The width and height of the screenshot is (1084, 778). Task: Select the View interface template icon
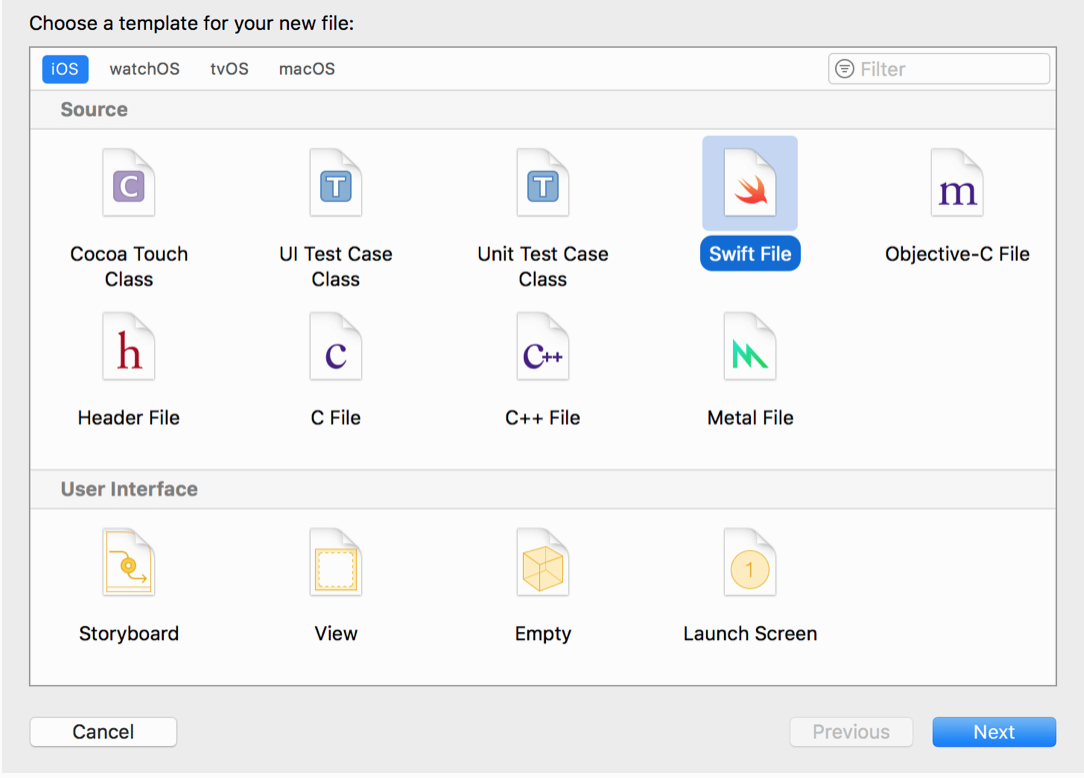tap(336, 565)
